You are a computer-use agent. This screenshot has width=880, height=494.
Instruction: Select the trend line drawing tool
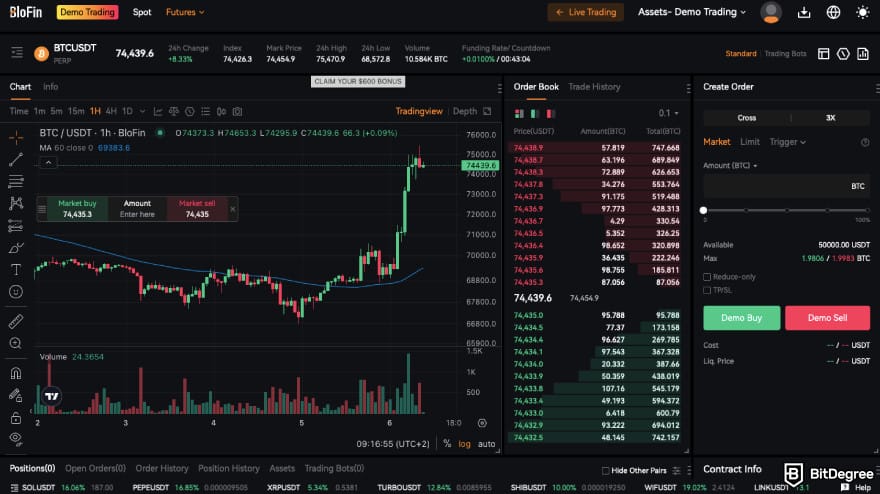pyautogui.click(x=16, y=159)
